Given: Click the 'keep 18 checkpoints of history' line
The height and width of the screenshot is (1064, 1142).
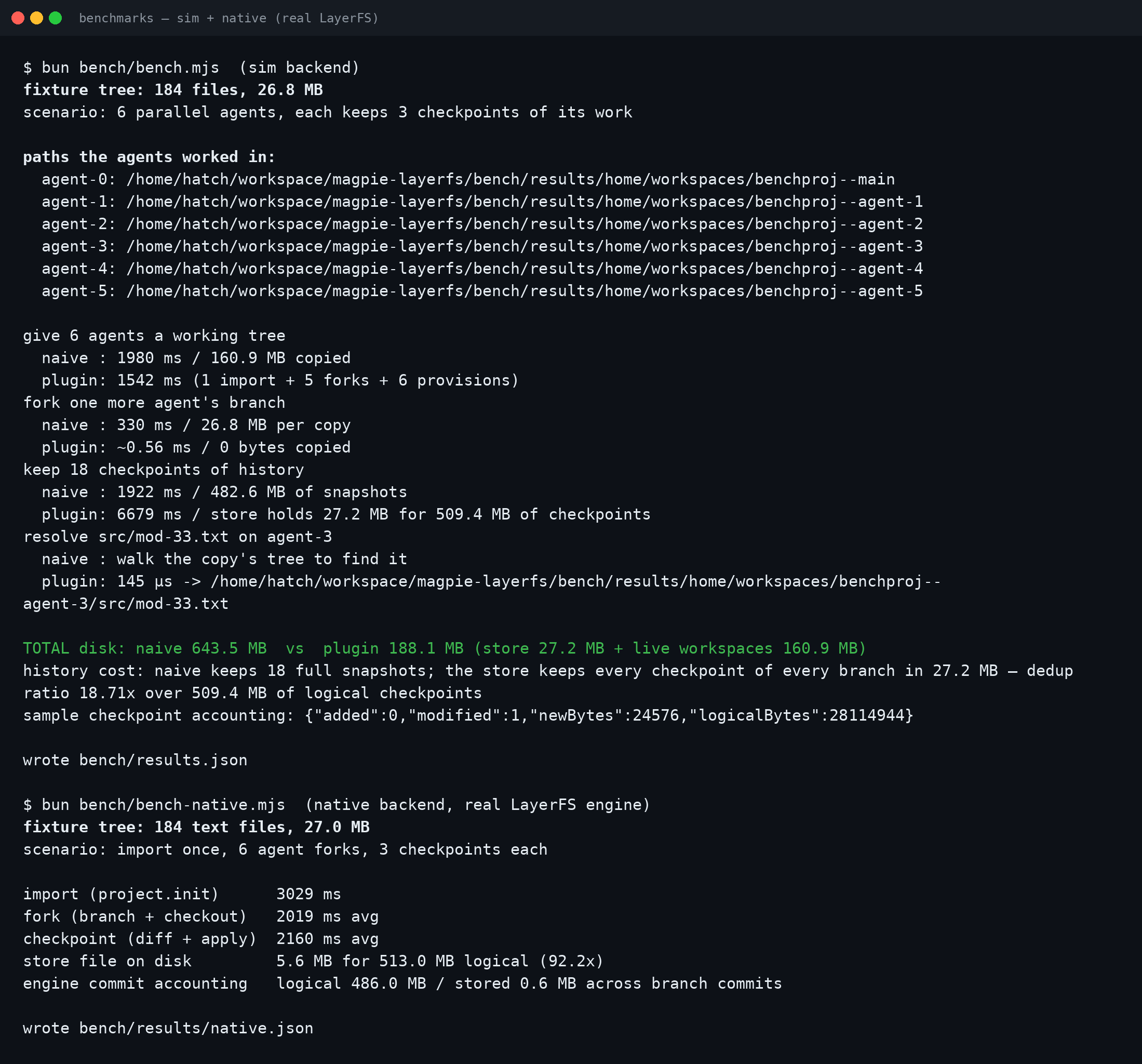Looking at the screenshot, I should 164,470.
